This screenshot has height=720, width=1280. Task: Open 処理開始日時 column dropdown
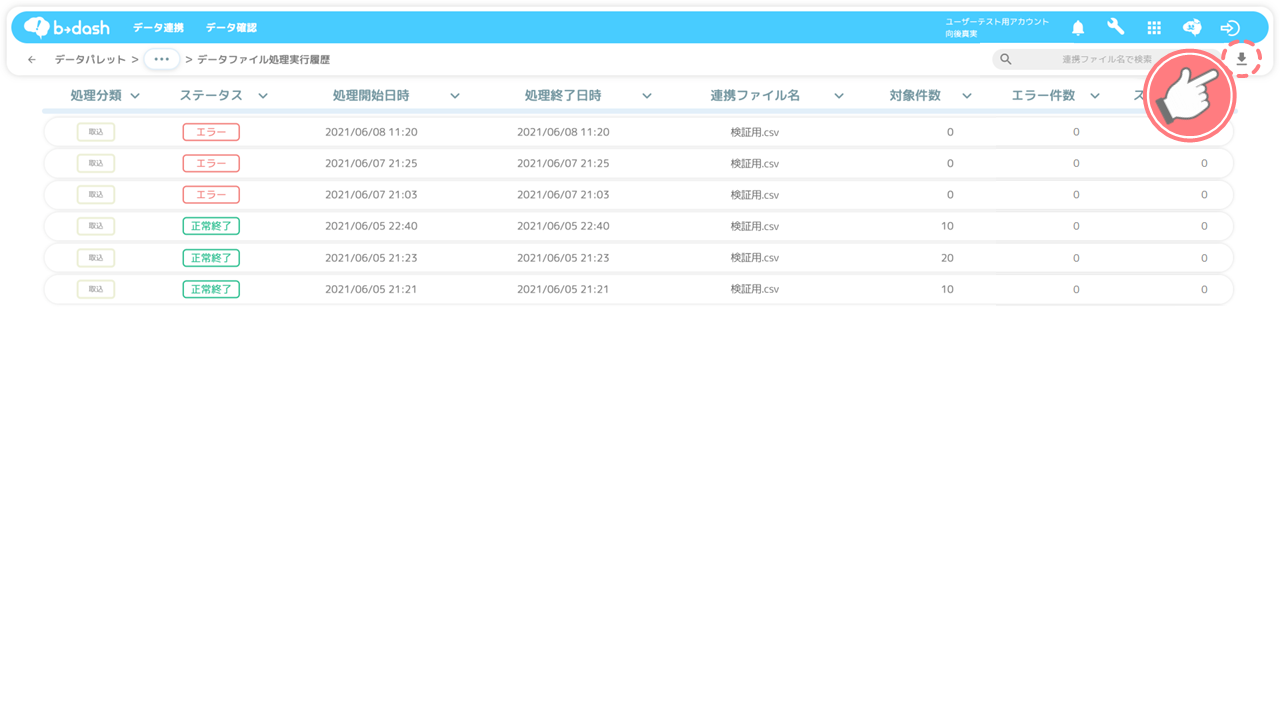455,96
